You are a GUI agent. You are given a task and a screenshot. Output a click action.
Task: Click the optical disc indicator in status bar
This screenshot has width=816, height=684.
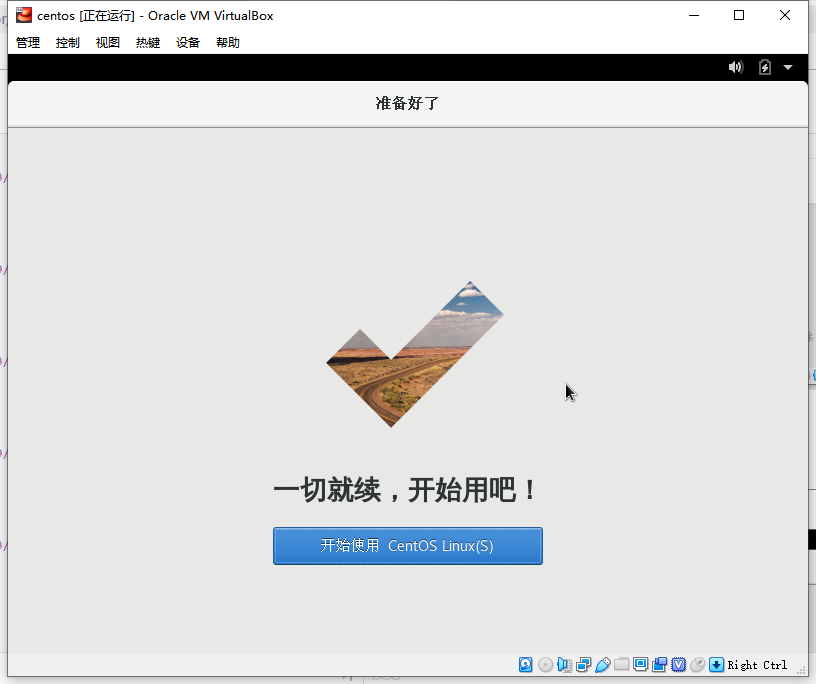coord(545,665)
